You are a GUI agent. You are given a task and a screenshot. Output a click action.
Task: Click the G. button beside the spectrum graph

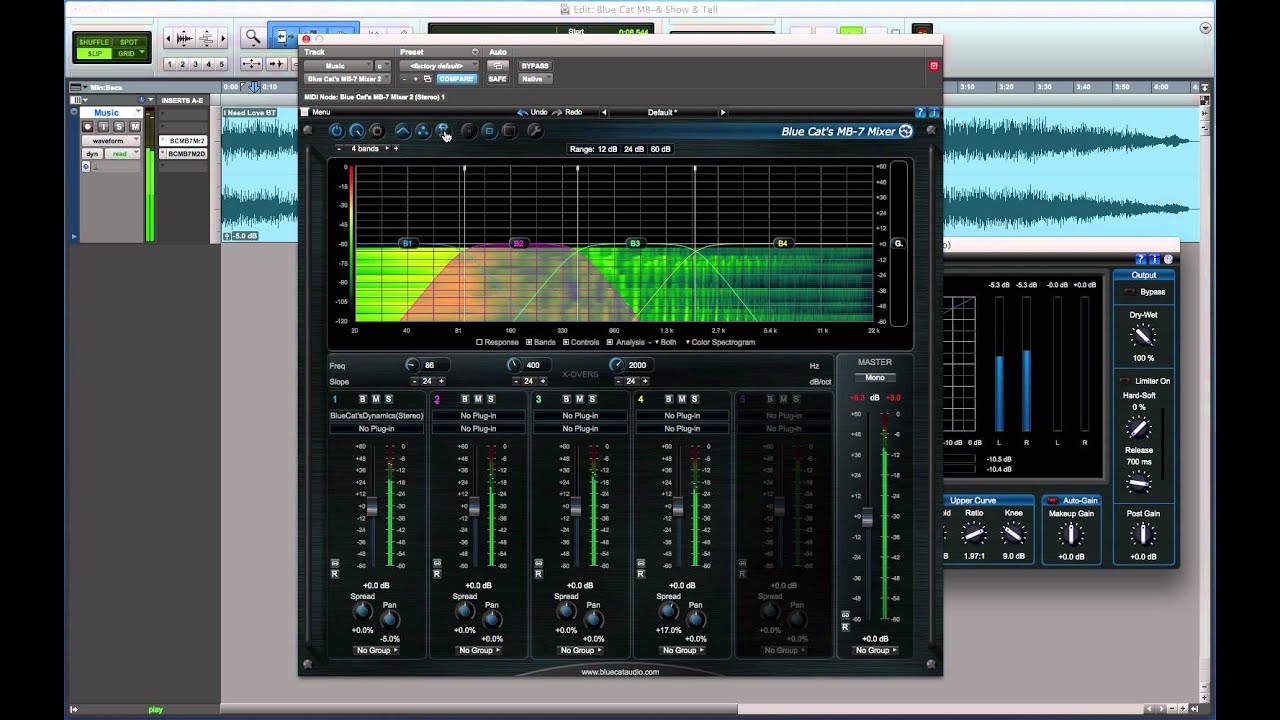pos(898,243)
